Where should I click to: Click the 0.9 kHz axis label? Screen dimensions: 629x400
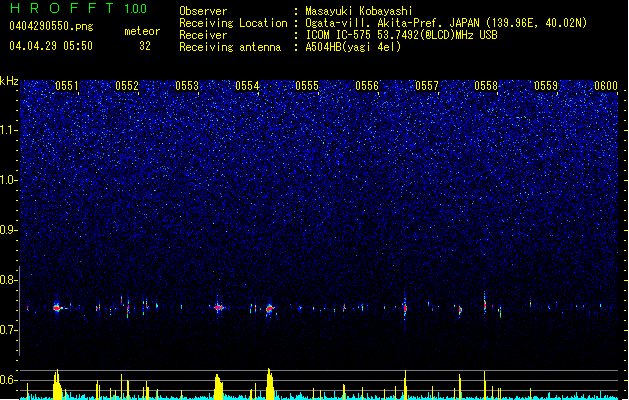[x=9, y=230]
